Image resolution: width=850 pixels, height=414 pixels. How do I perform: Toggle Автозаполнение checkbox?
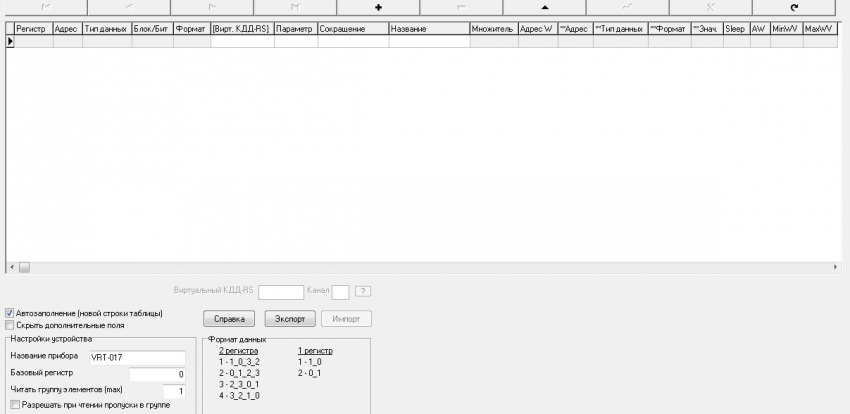(10, 313)
